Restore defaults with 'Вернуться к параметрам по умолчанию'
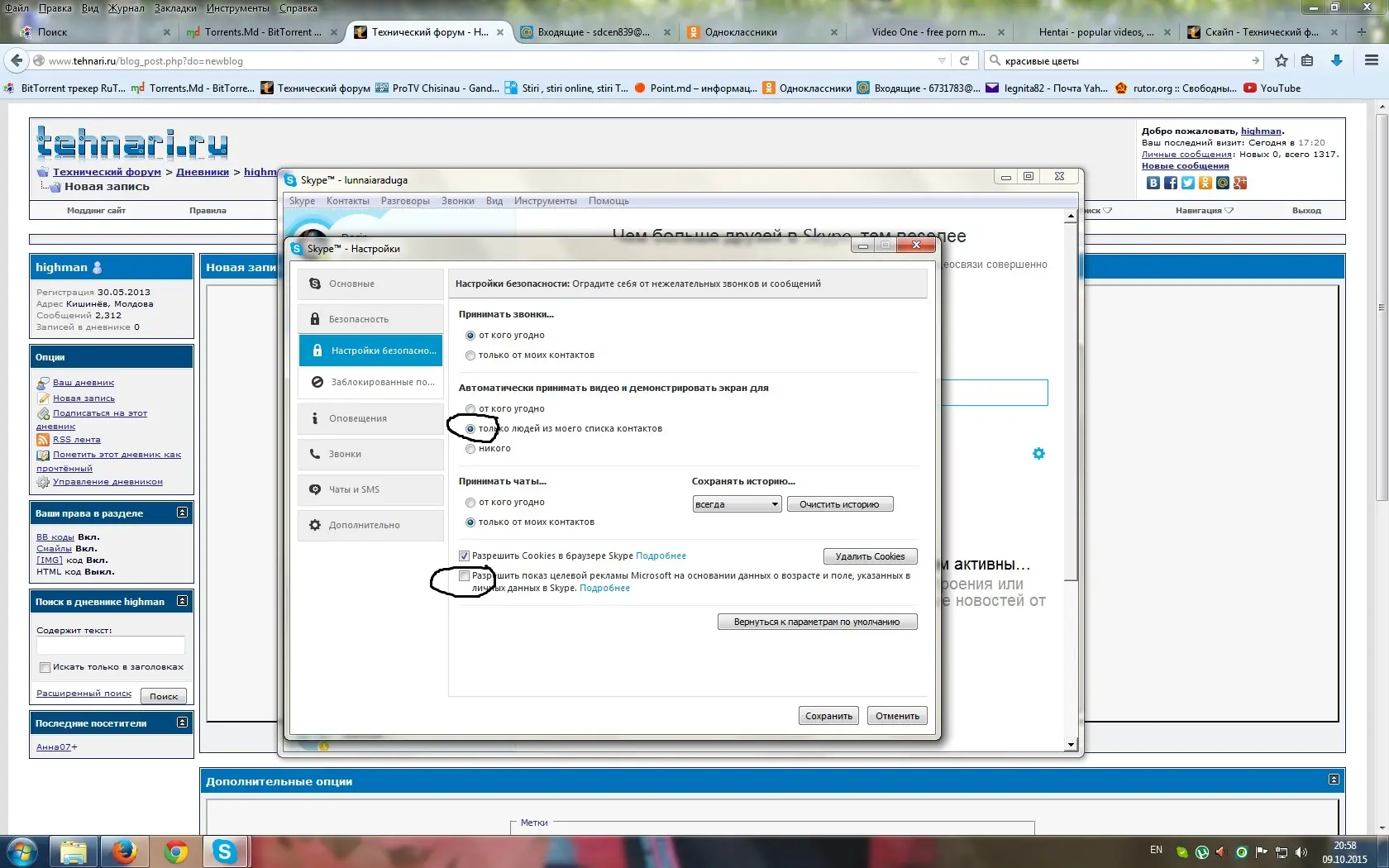The height and width of the screenshot is (868, 1389). pyautogui.click(x=817, y=622)
